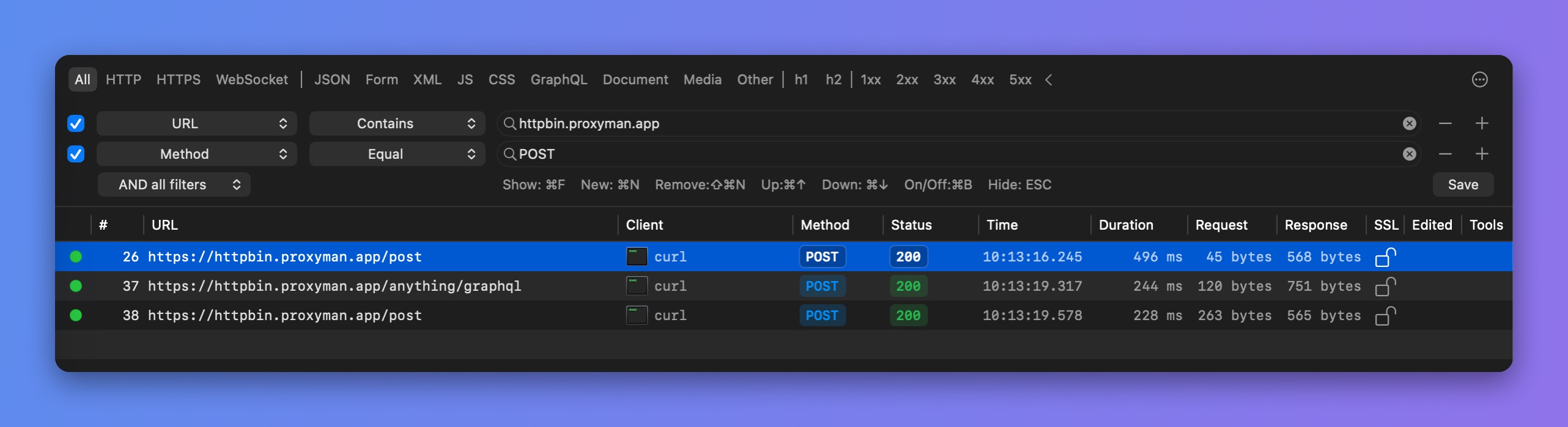Select the HTTPS filter tab
The height and width of the screenshot is (427, 1568).
pos(179,79)
